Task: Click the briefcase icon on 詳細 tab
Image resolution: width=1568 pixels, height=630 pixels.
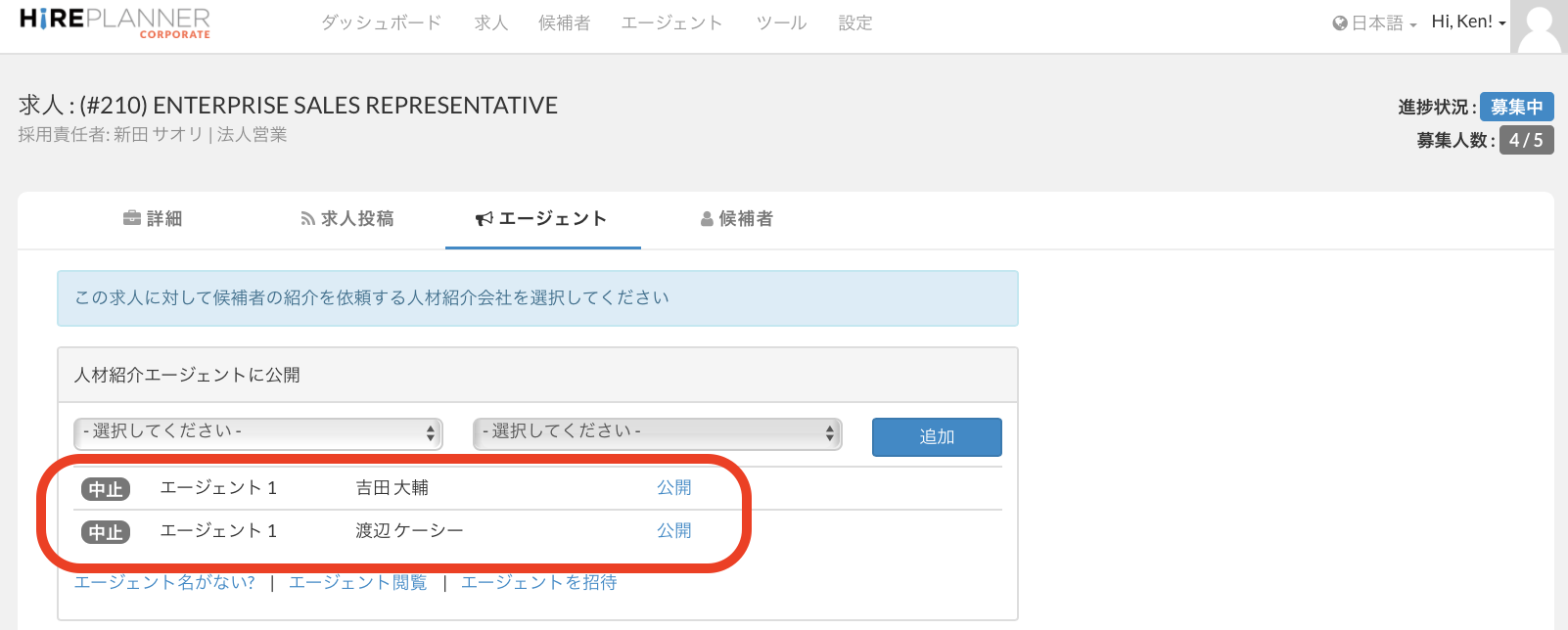Action: click(x=132, y=218)
